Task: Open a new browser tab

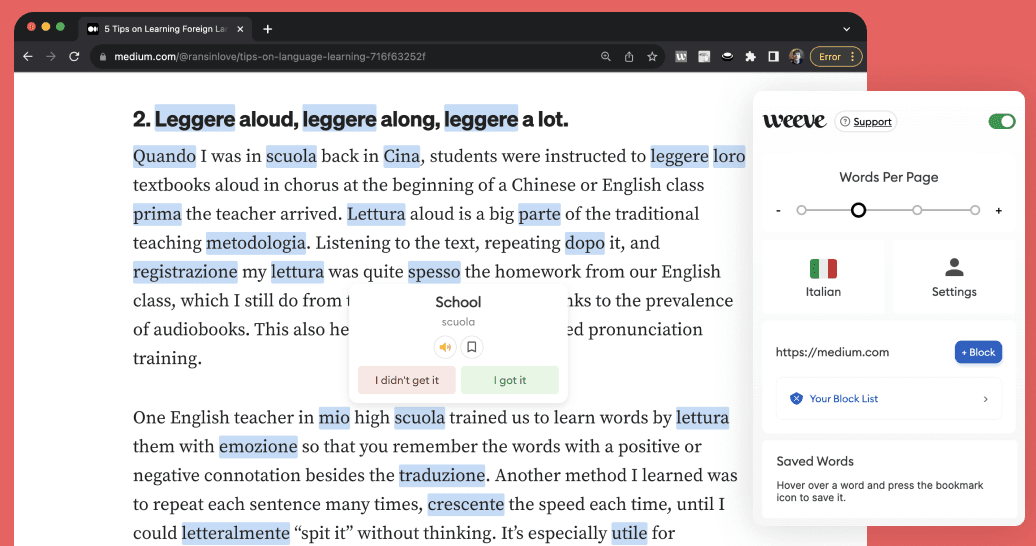Action: click(x=267, y=29)
